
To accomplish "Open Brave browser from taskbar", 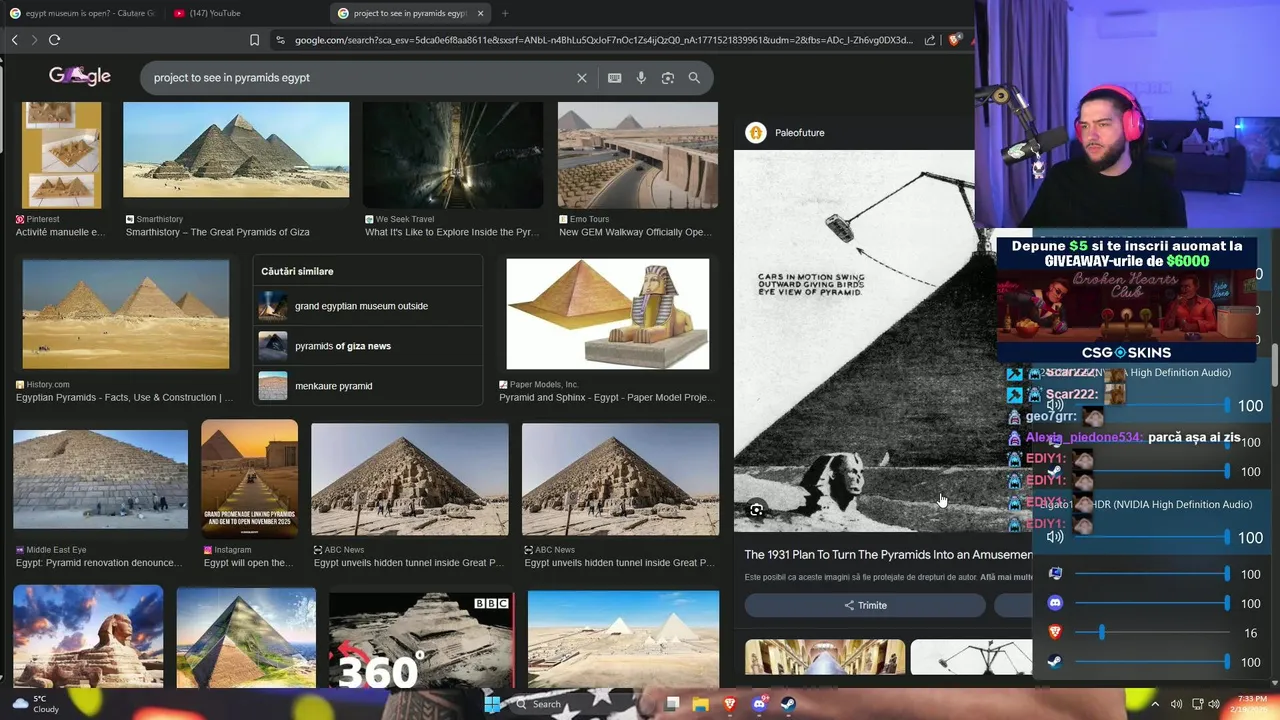I will [730, 704].
